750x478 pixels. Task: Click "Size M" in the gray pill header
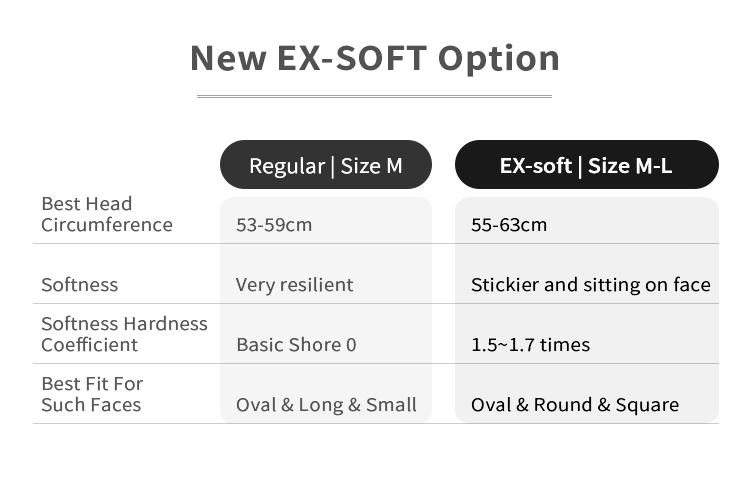click(371, 165)
